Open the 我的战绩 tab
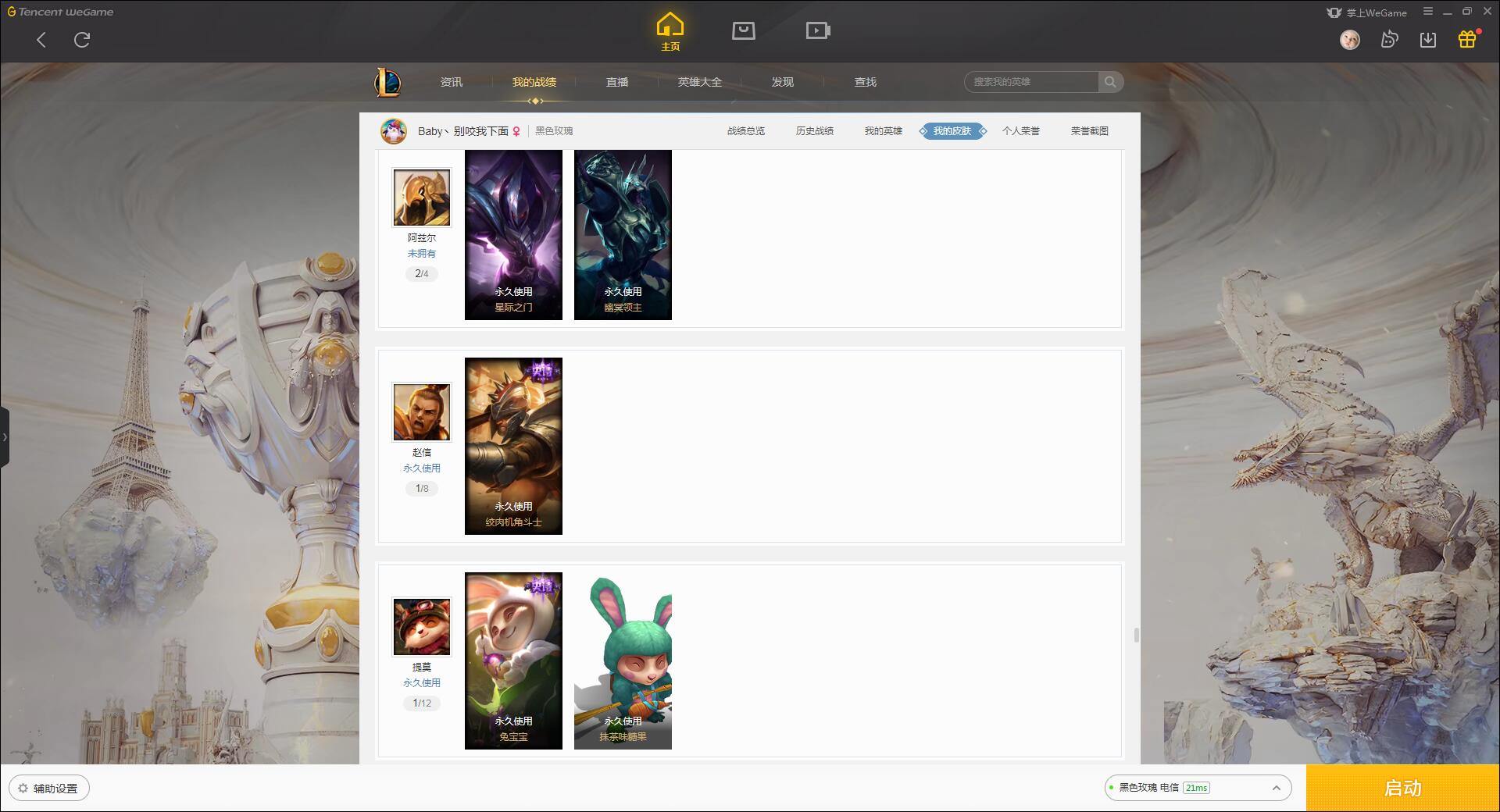Screen dimensions: 1500x812 pyautogui.click(x=534, y=82)
